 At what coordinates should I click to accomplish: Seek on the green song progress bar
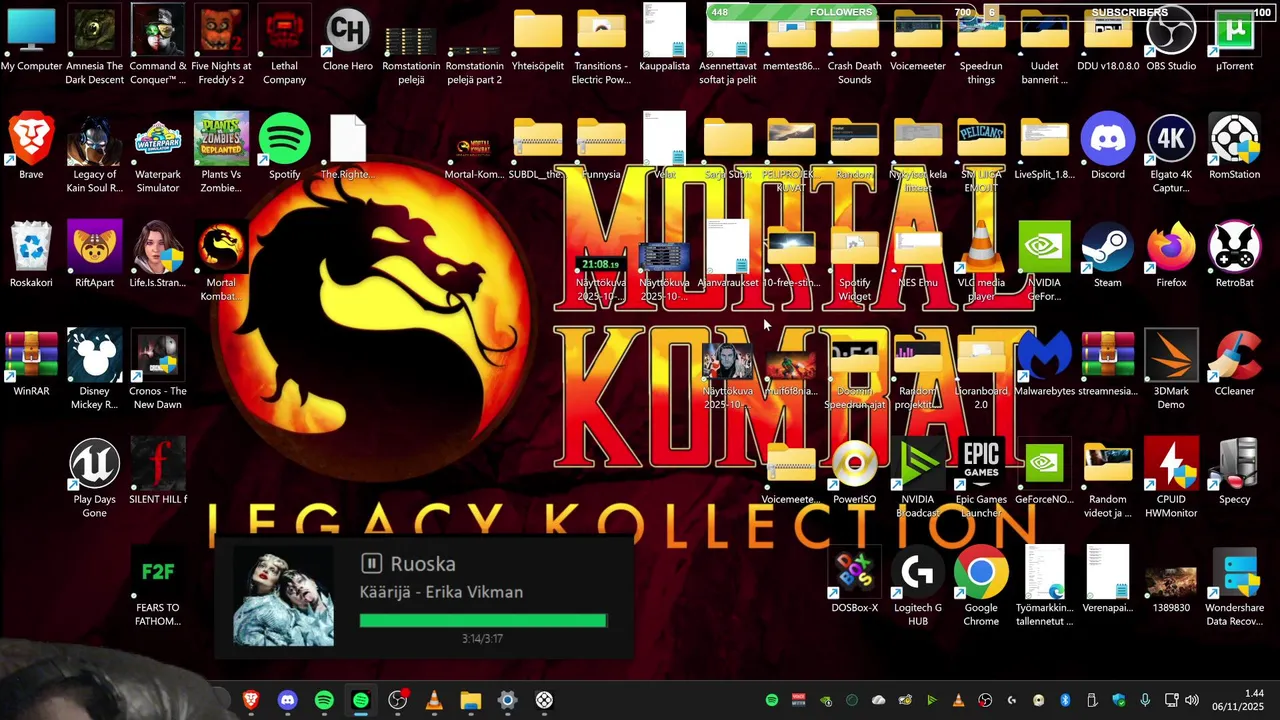[x=483, y=621]
